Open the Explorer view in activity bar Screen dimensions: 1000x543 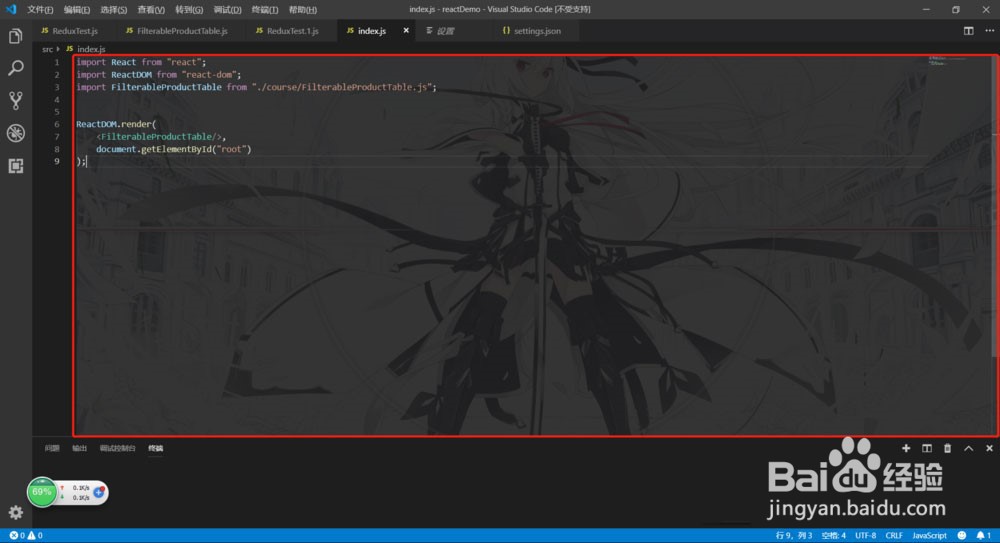coord(15,36)
